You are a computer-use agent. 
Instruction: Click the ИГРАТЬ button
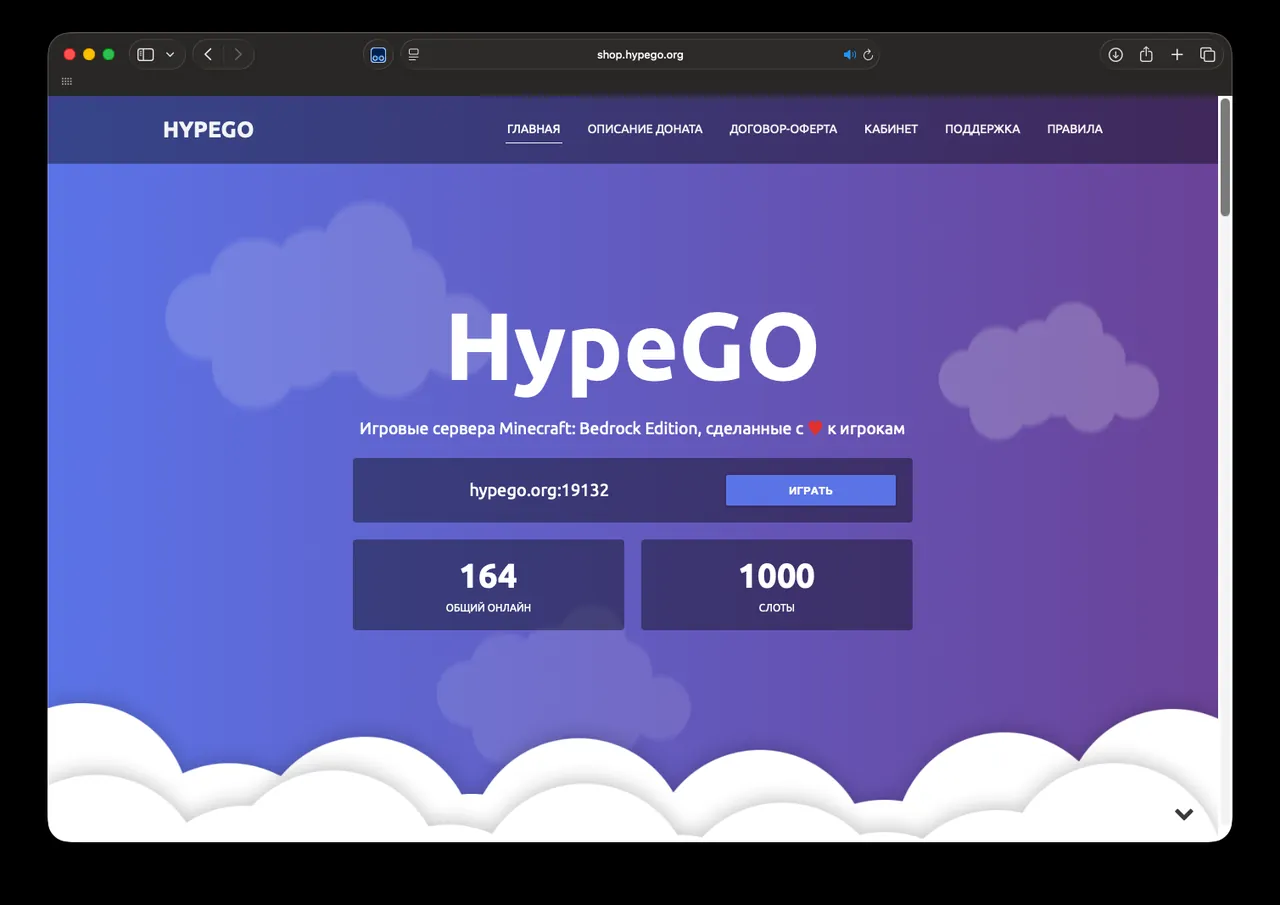point(810,490)
